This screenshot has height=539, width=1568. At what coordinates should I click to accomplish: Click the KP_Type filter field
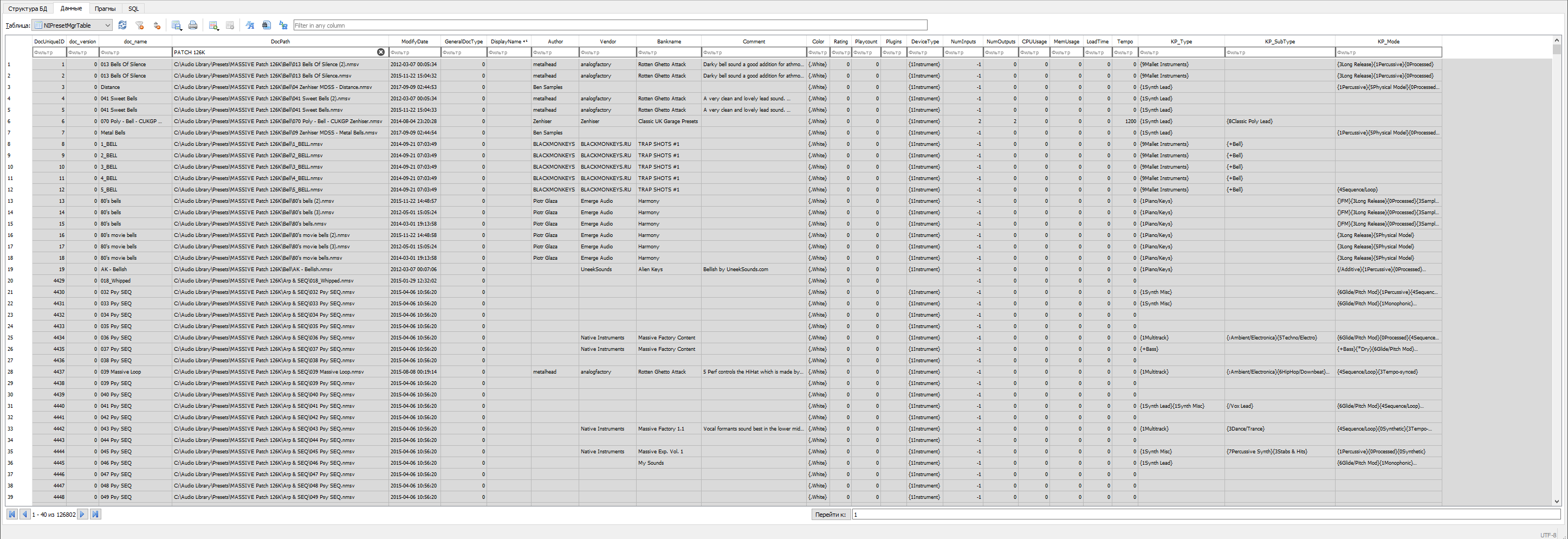pos(1181,53)
